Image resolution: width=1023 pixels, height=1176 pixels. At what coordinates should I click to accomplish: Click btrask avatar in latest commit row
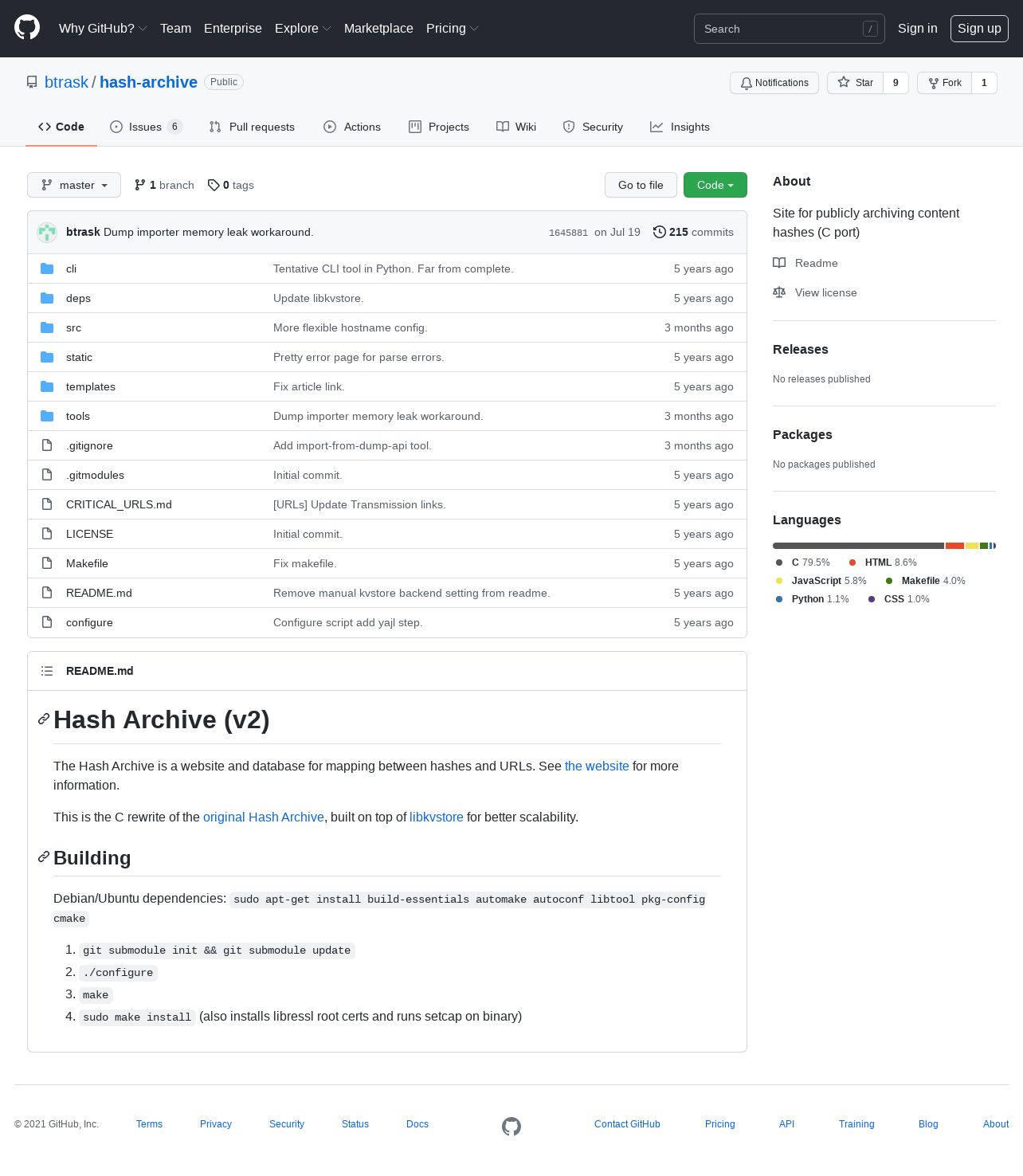[x=47, y=232]
